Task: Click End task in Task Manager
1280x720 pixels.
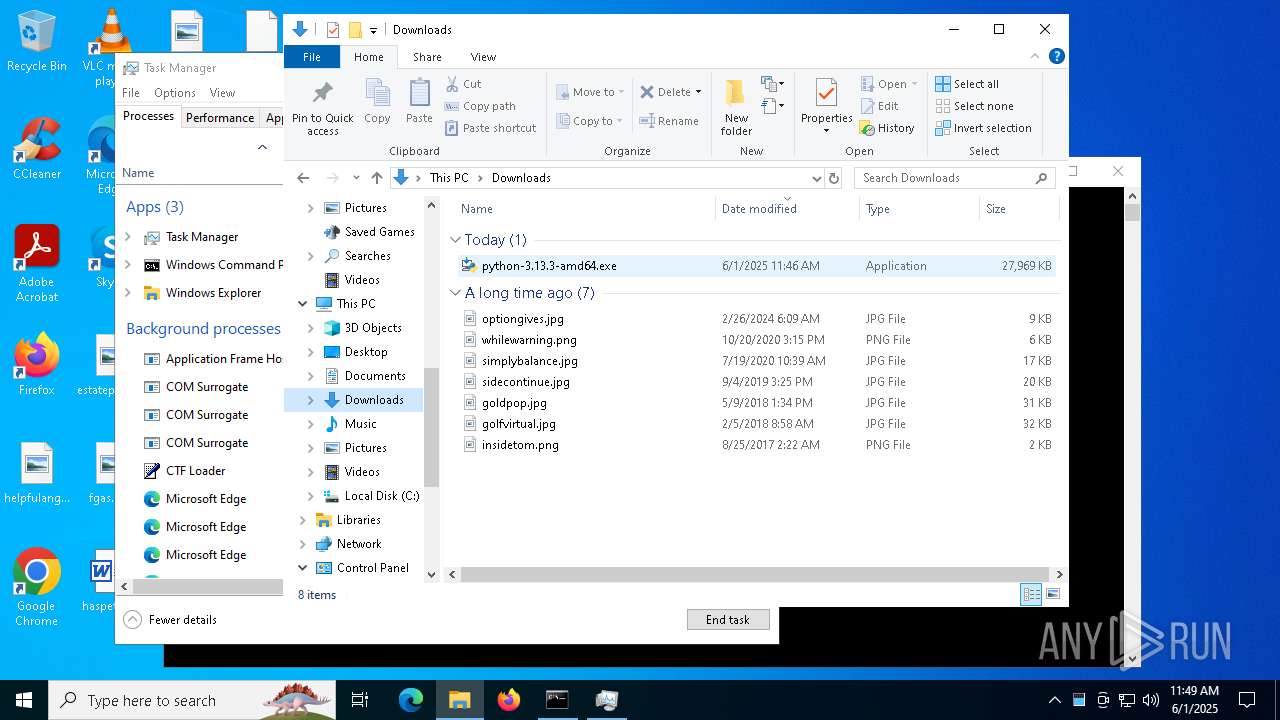Action: tap(728, 620)
